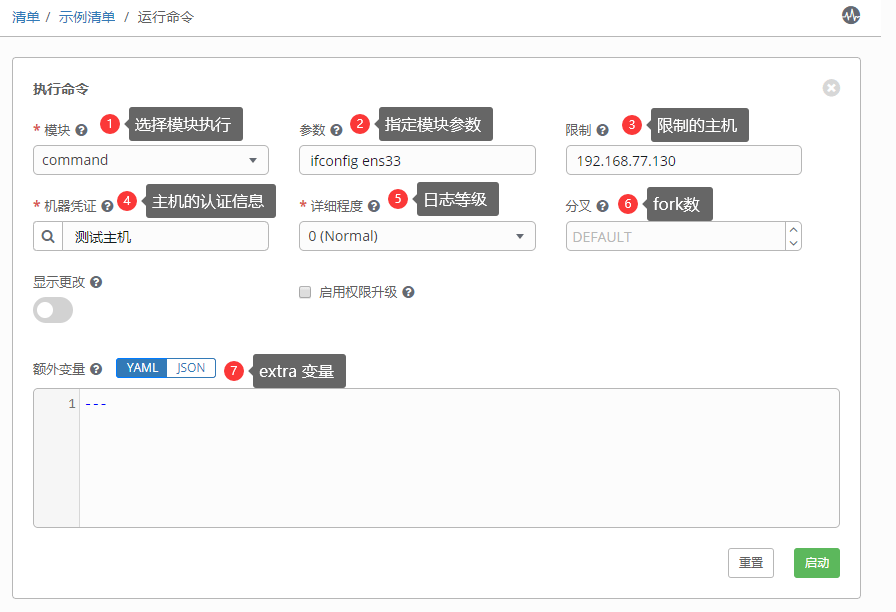Open the activity stream icon at top right
The height and width of the screenshot is (612, 896).
coord(851,15)
